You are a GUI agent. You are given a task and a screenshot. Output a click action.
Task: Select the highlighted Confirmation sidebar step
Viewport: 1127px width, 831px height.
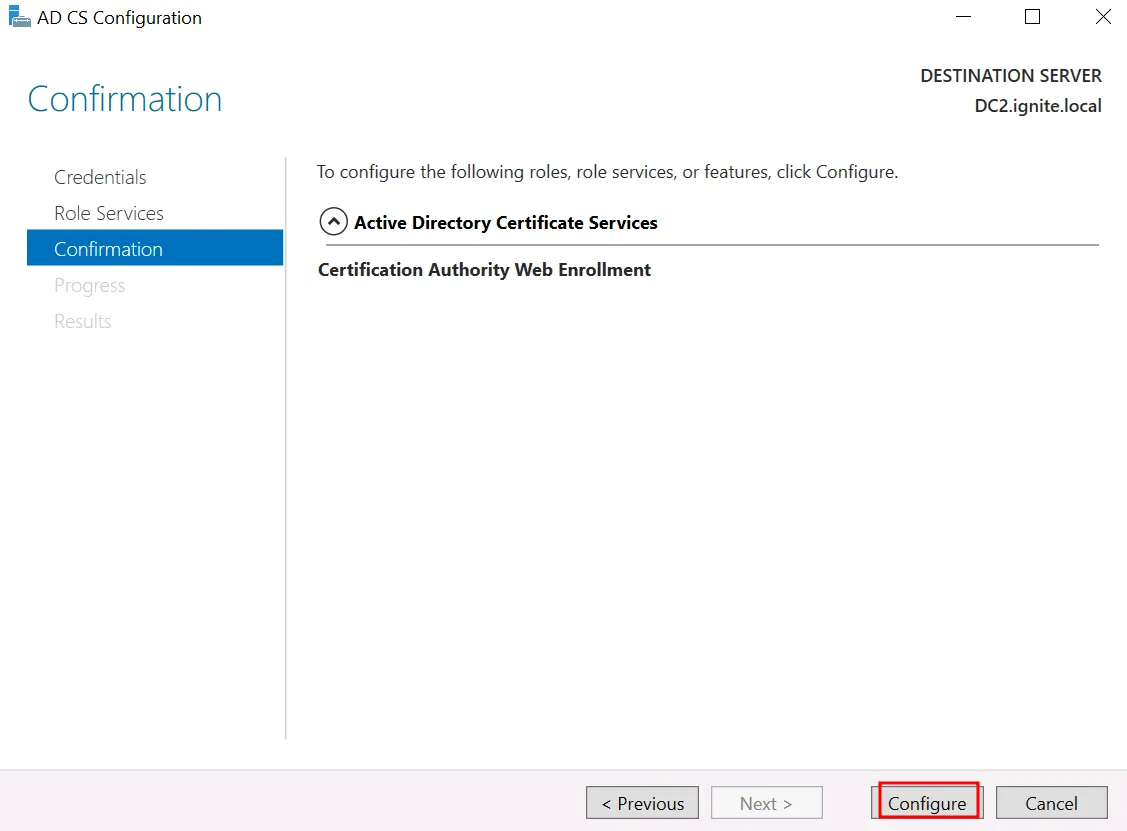[108, 249]
